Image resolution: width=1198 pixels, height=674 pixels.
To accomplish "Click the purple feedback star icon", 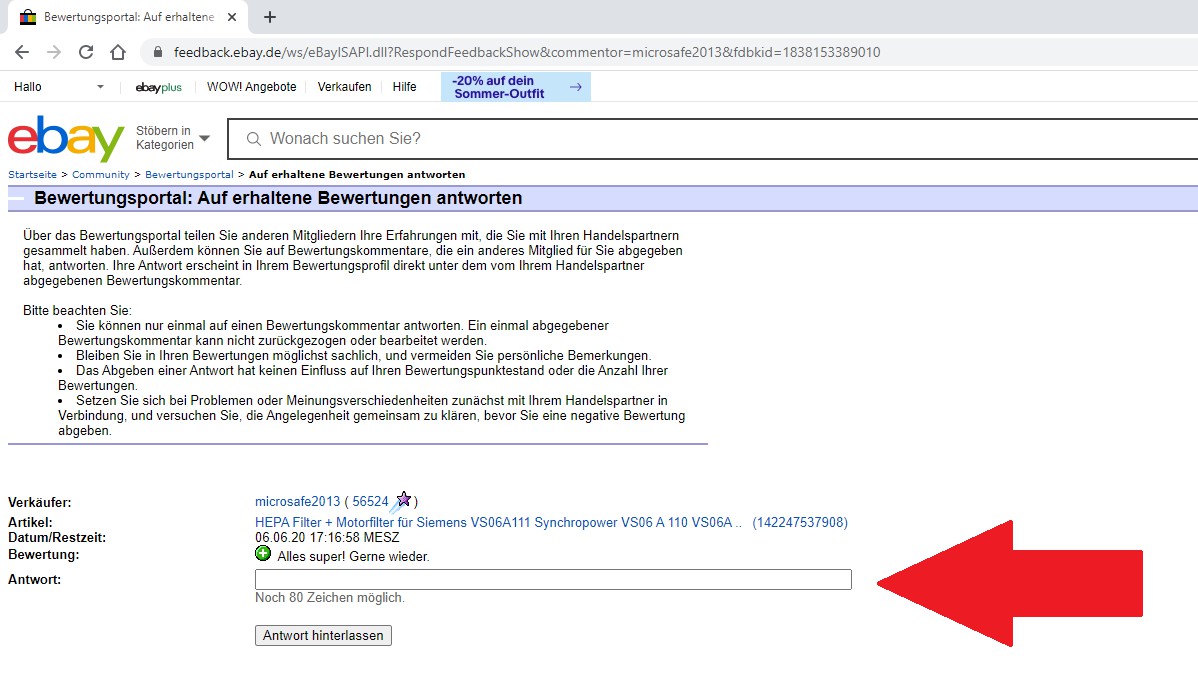I will [x=403, y=500].
